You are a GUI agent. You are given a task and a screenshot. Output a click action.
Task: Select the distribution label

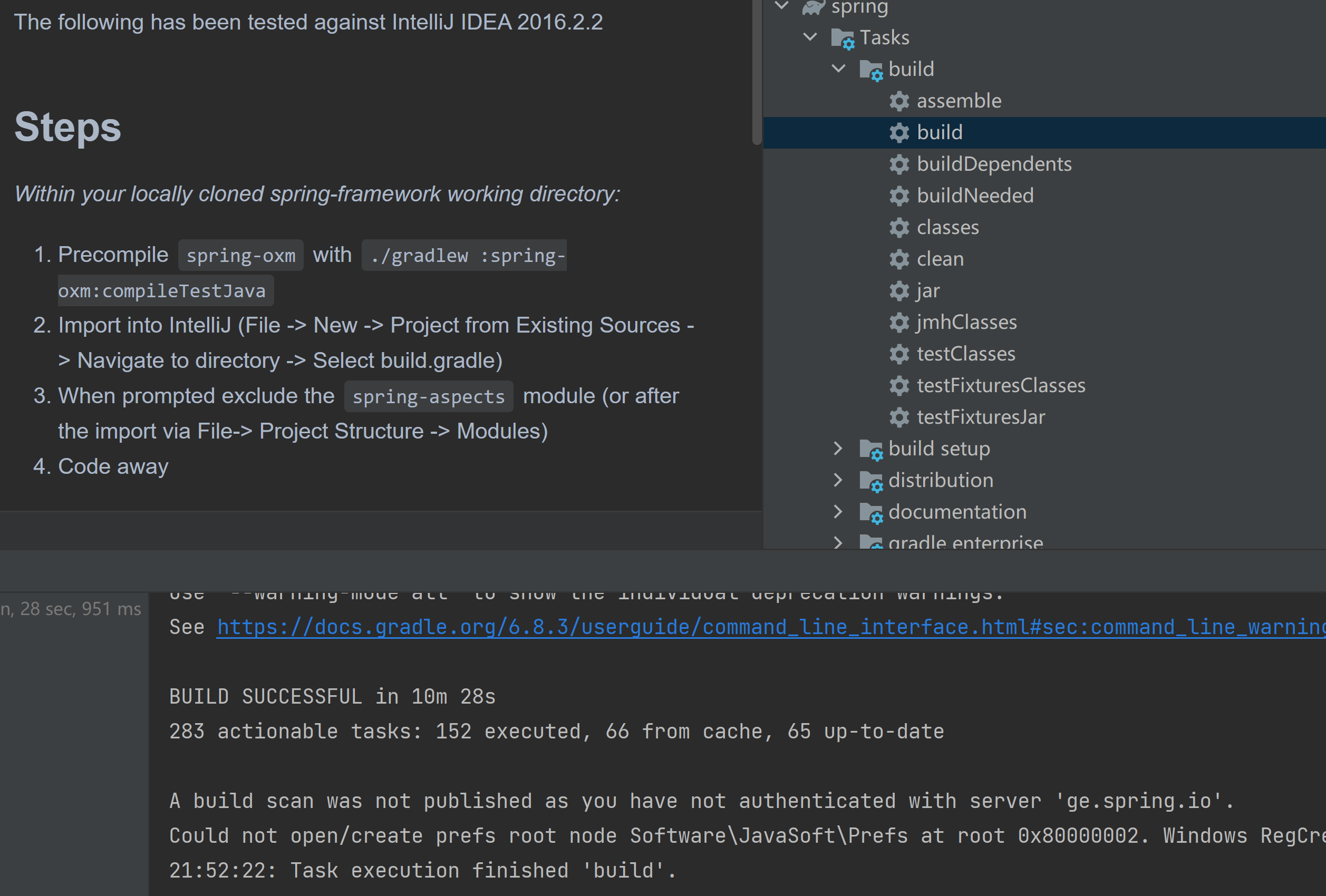coord(941,481)
